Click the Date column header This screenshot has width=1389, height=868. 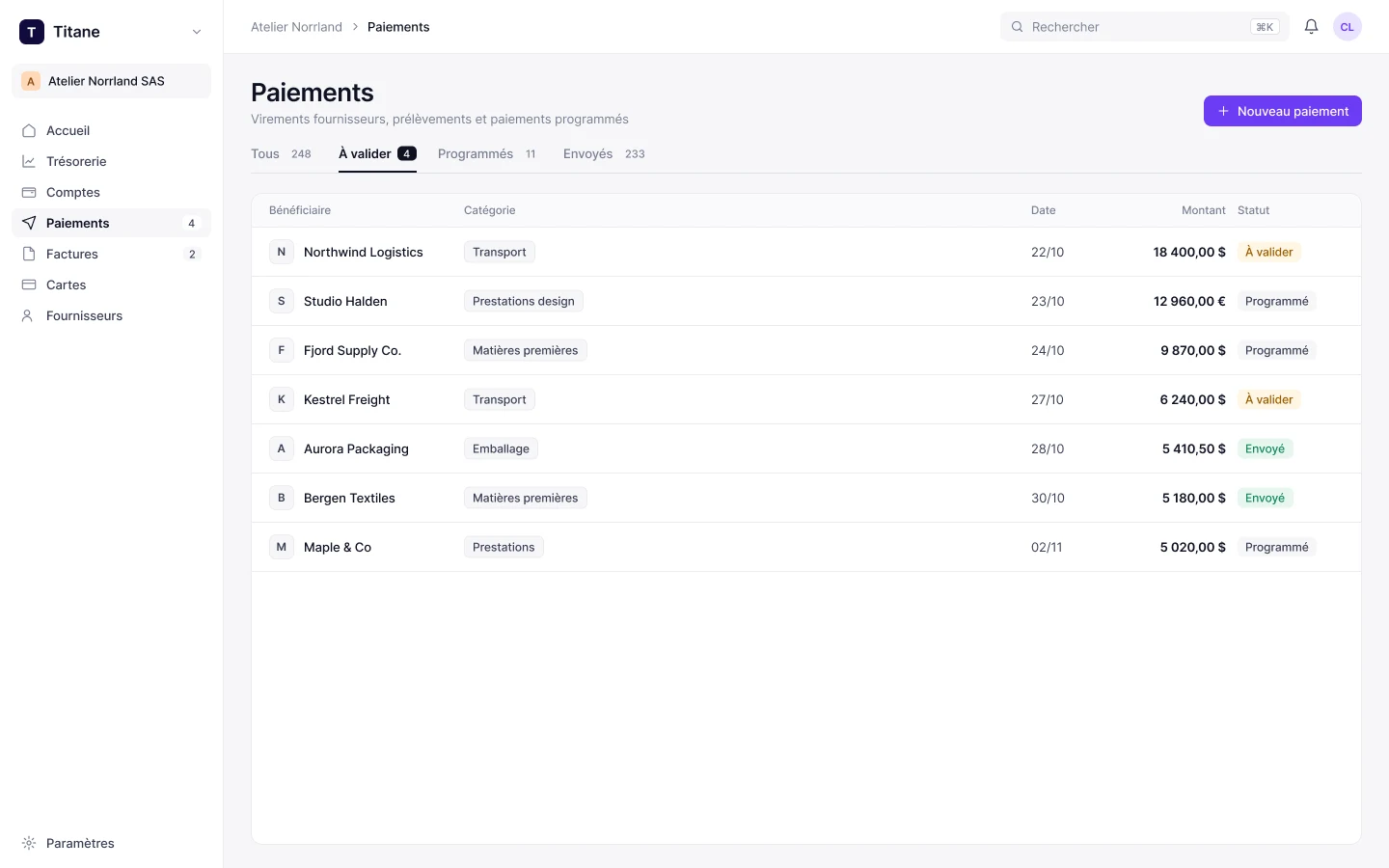pyautogui.click(x=1044, y=210)
